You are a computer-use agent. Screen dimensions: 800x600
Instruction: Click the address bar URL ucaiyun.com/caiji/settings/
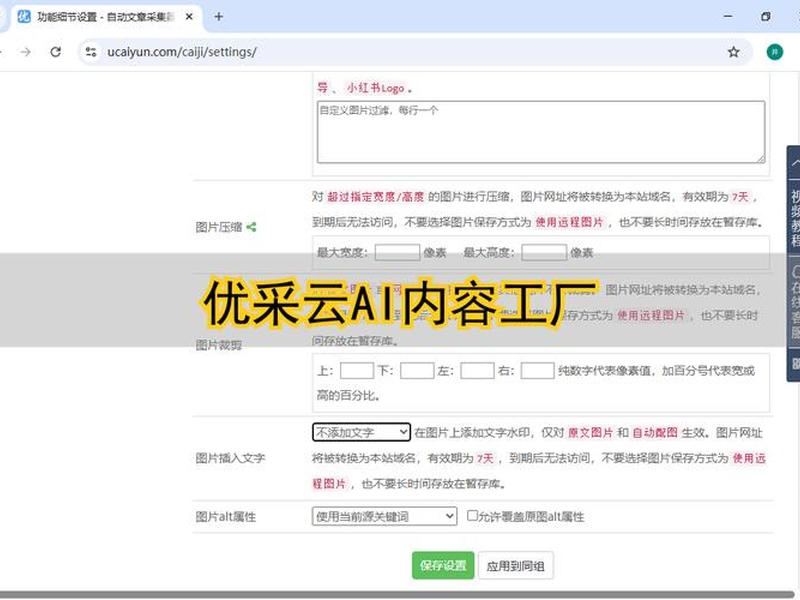182,52
